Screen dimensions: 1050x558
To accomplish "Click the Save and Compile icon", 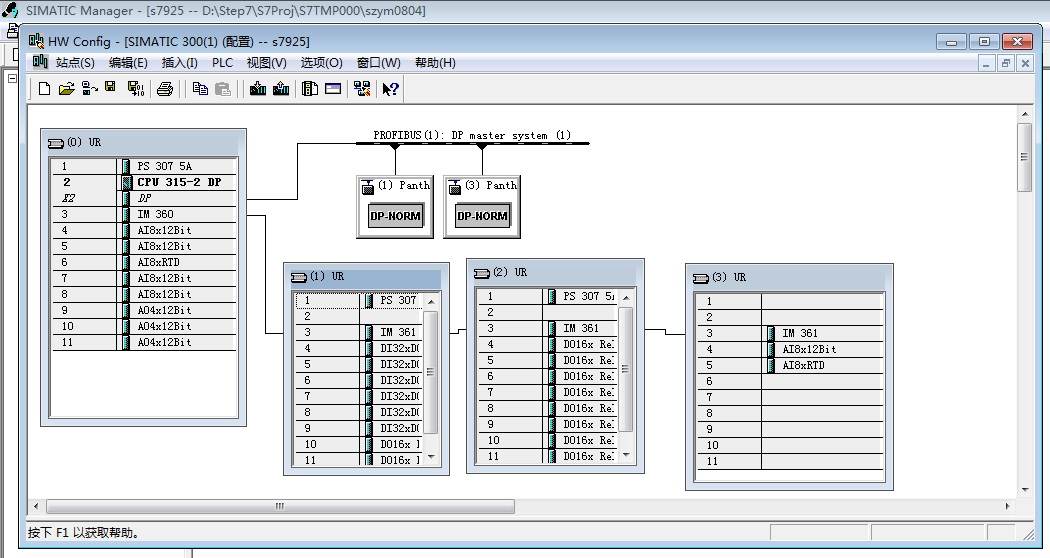I will [x=136, y=88].
